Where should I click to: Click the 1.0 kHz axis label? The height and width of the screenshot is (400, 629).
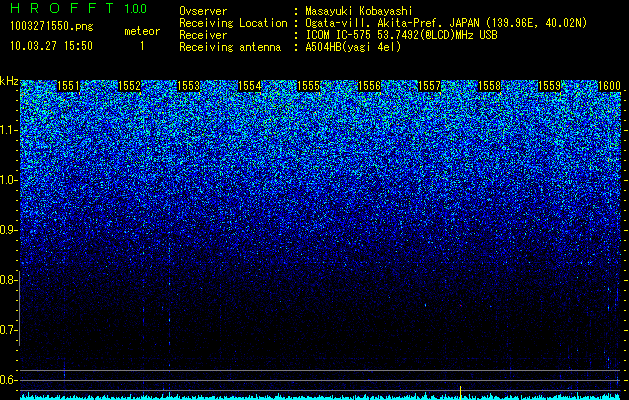9,180
